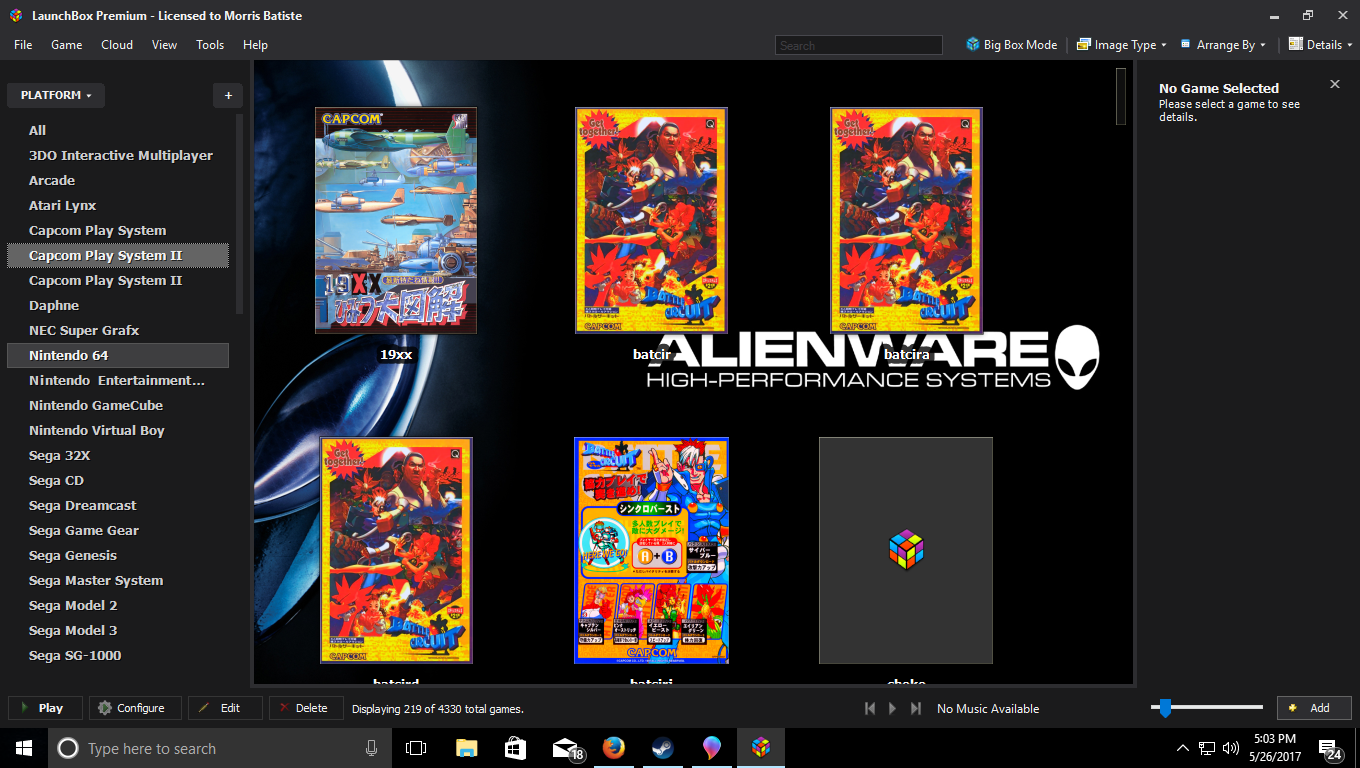
Task: Select Nintendo Entertainment System platform
Action: coord(118,380)
